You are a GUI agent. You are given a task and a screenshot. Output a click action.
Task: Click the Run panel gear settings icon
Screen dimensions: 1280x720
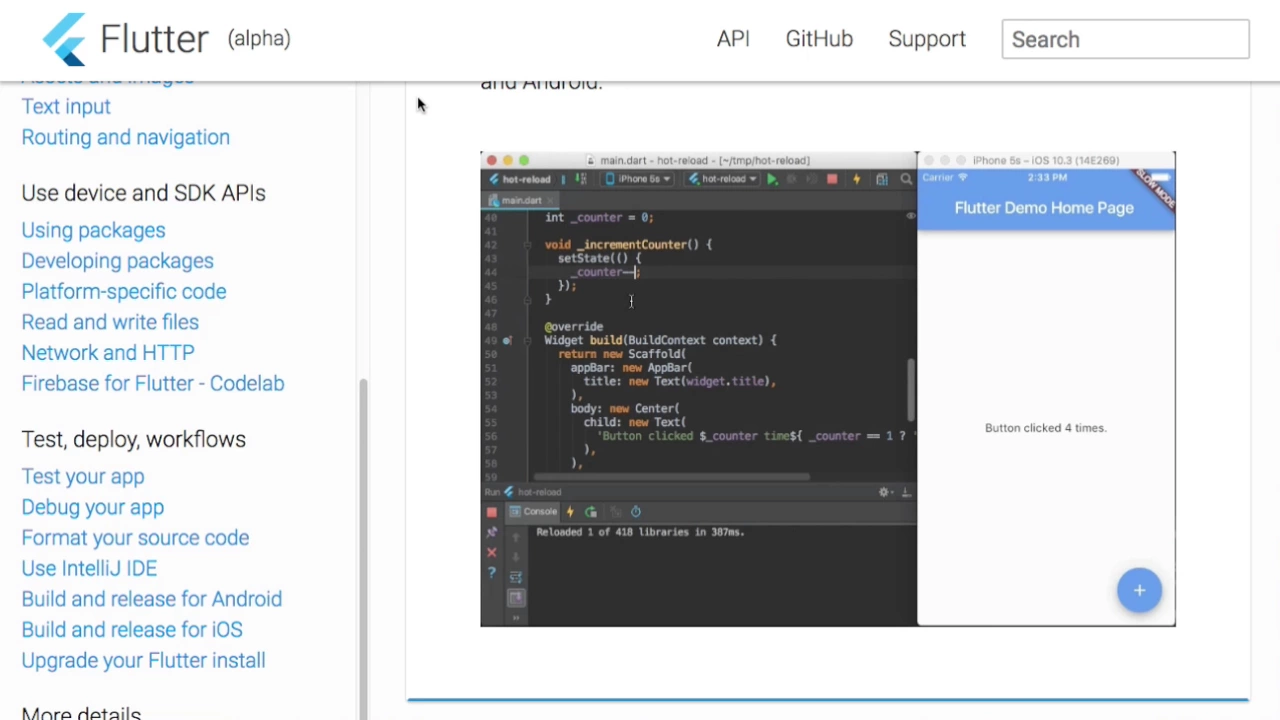884,492
